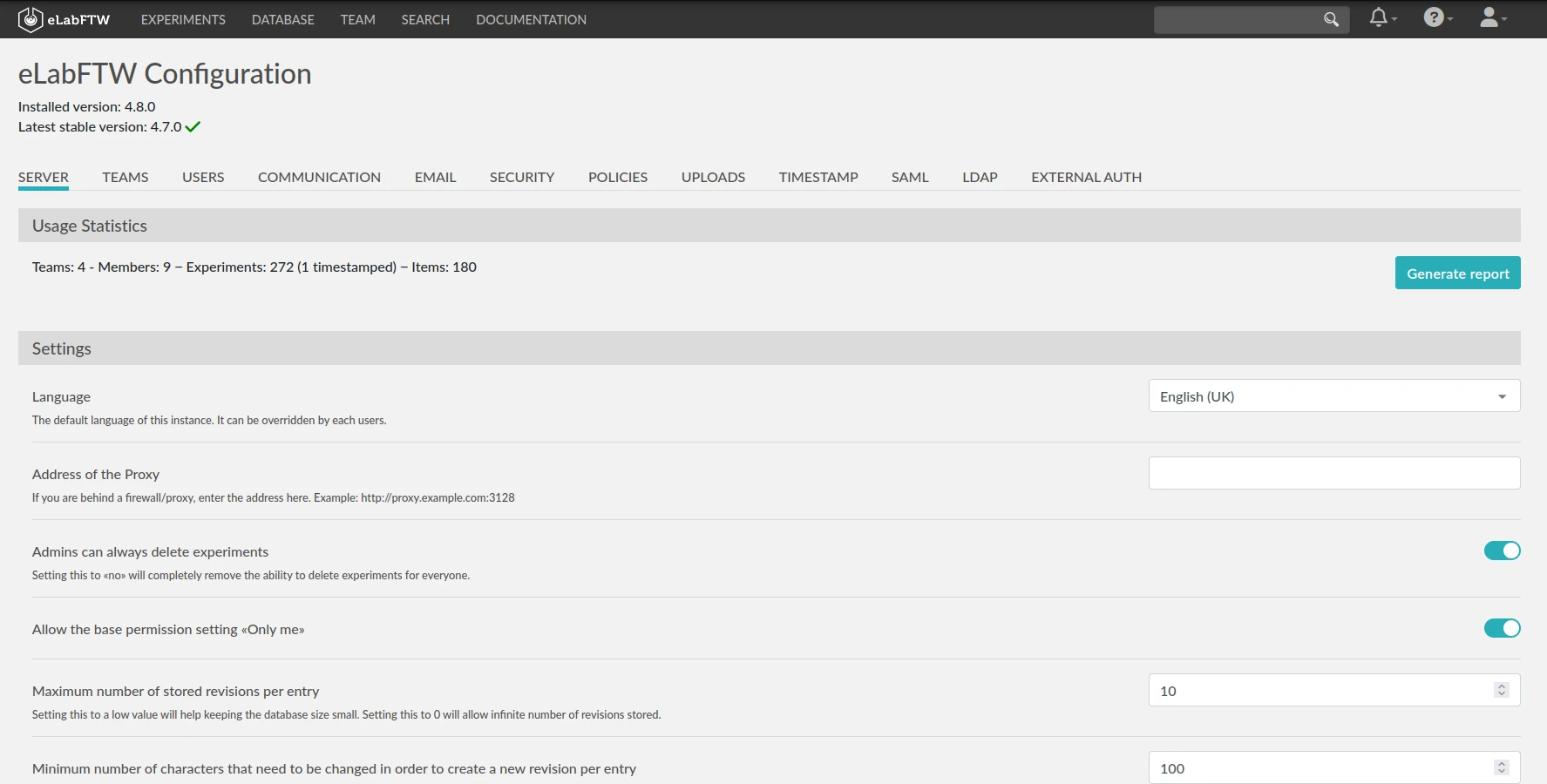Click the Settings section header
The image size is (1547, 784).
tap(770, 348)
